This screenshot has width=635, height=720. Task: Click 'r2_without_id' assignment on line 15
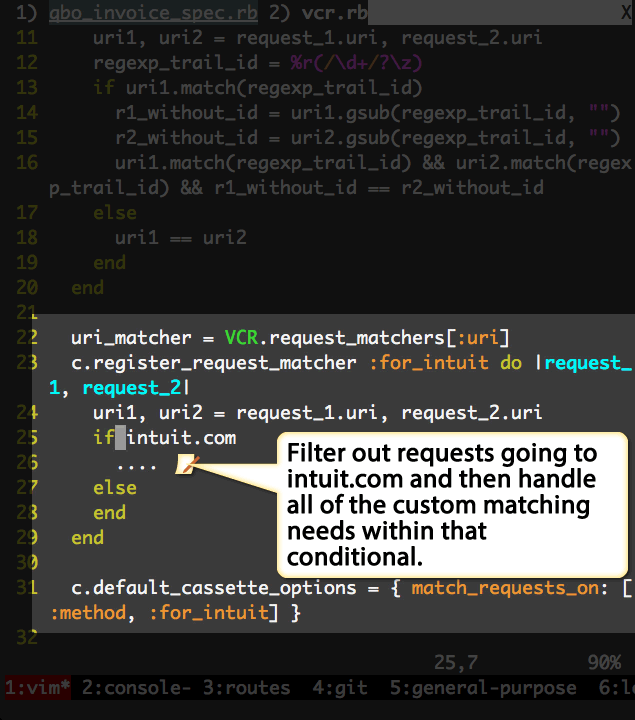(186, 138)
